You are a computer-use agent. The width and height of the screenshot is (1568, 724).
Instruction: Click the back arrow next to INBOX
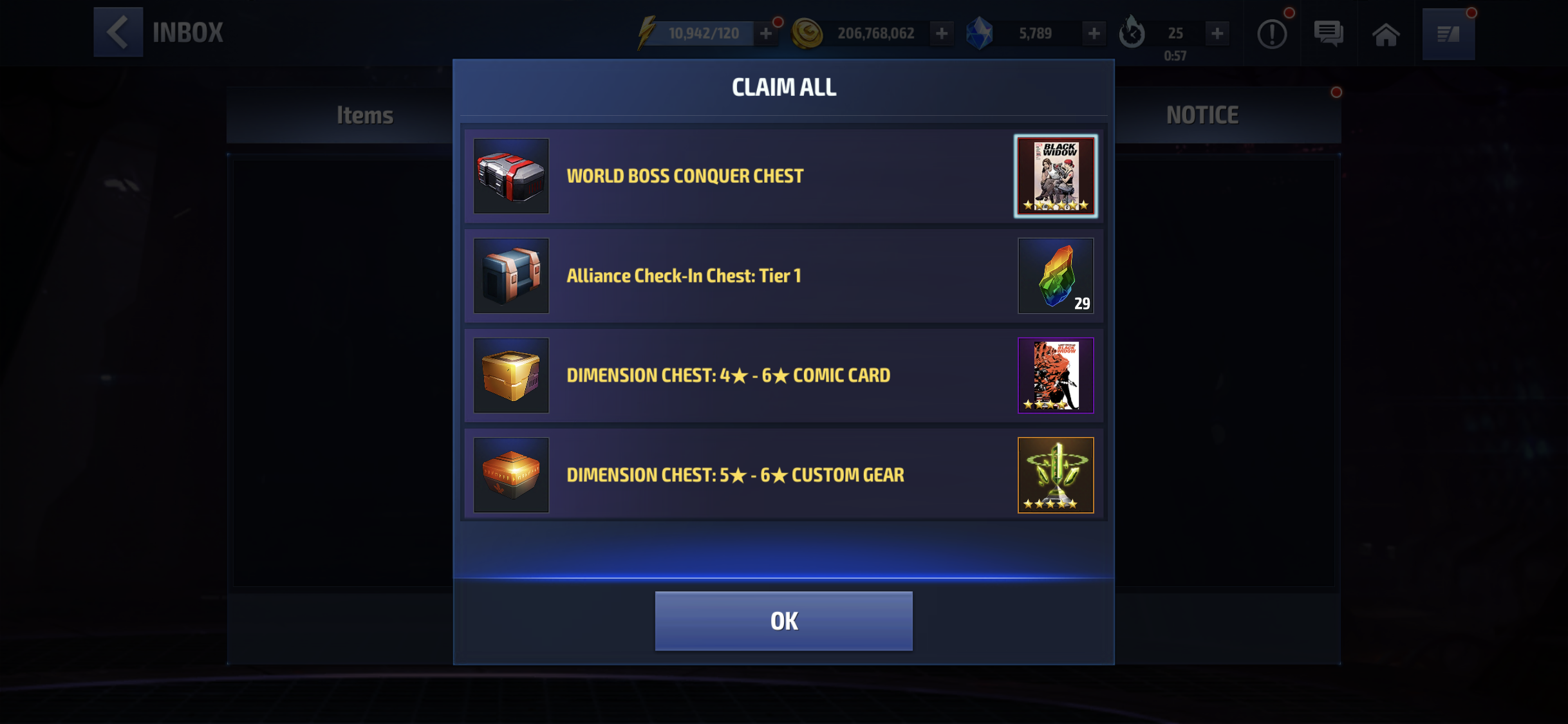(x=118, y=32)
